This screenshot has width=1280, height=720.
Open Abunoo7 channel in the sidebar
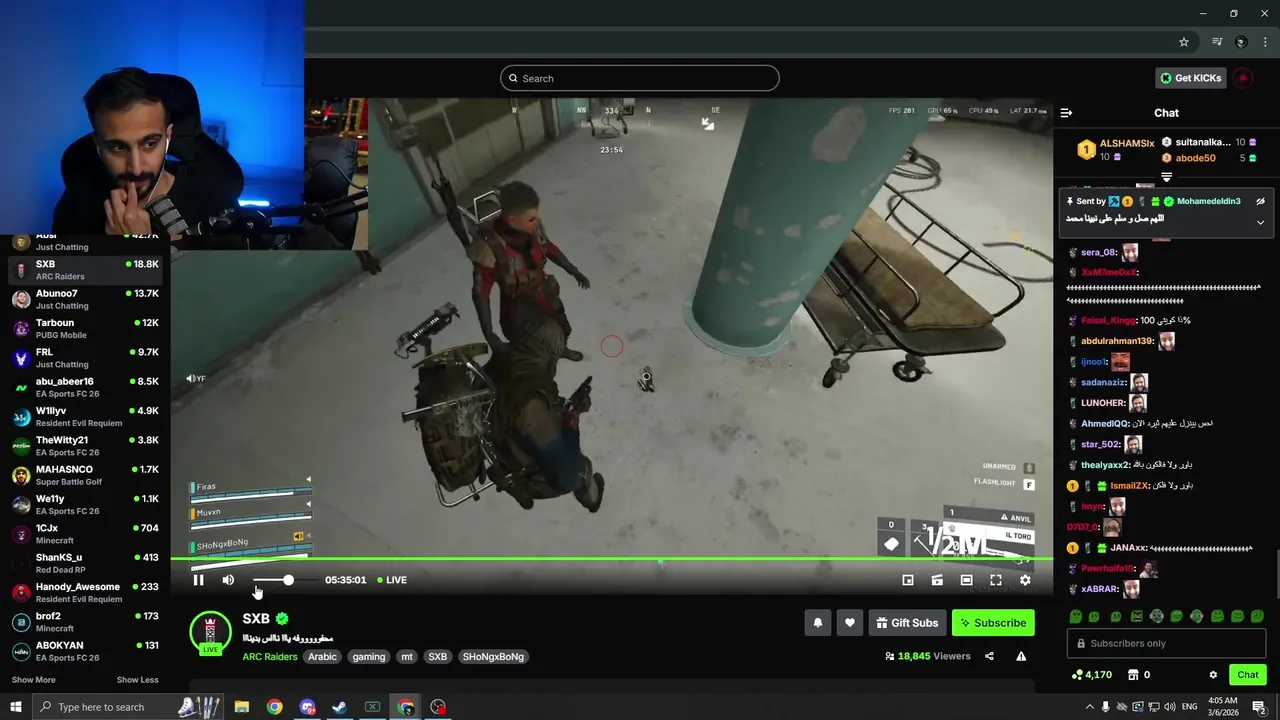point(85,299)
